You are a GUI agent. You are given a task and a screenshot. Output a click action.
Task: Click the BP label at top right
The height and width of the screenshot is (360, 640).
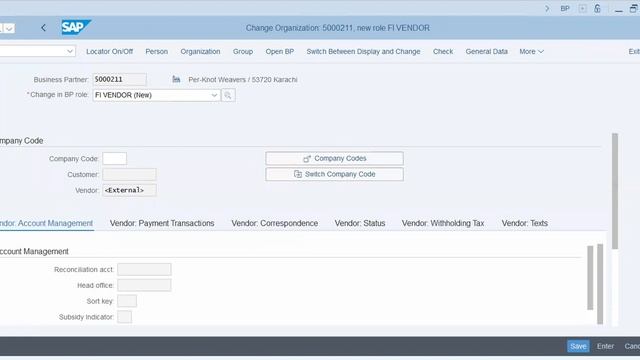pos(565,9)
